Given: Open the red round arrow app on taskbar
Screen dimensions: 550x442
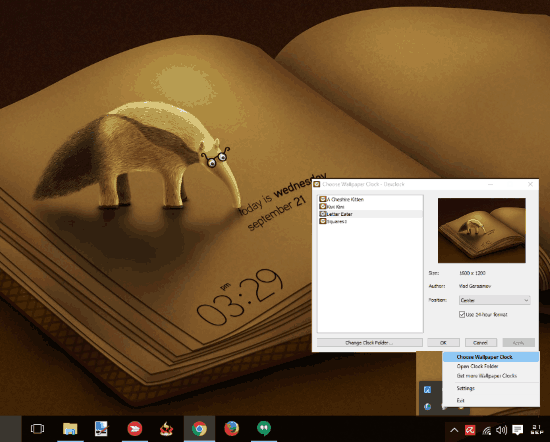Looking at the screenshot, I should tap(134, 429).
